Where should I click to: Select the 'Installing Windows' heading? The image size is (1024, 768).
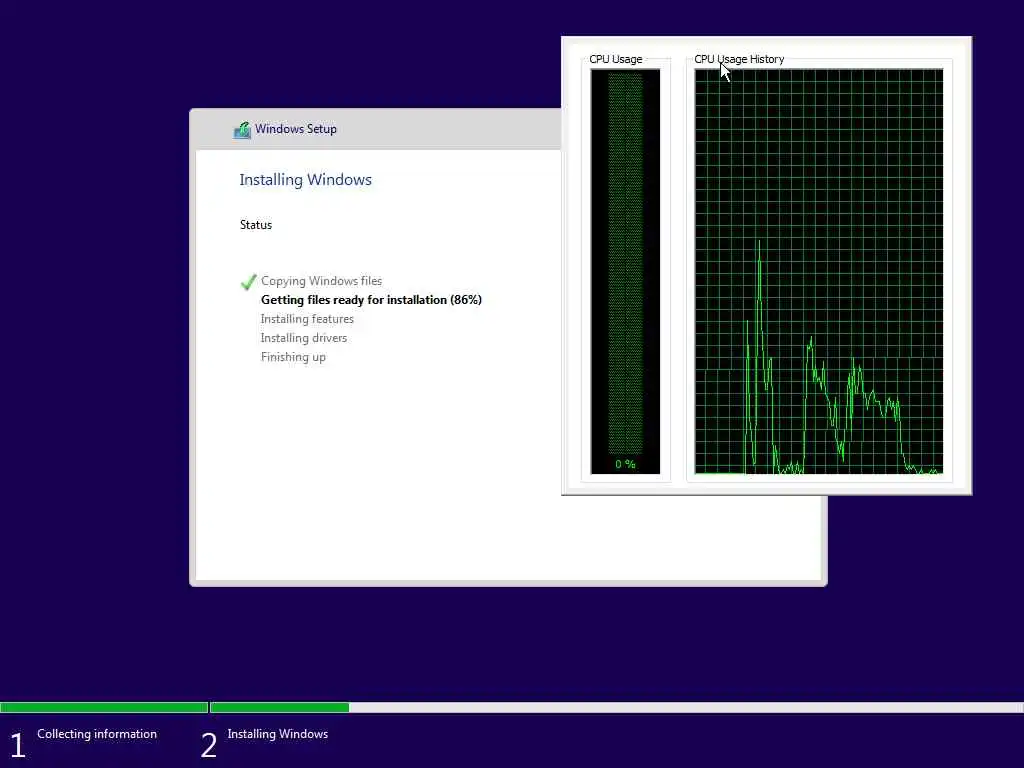(x=305, y=180)
